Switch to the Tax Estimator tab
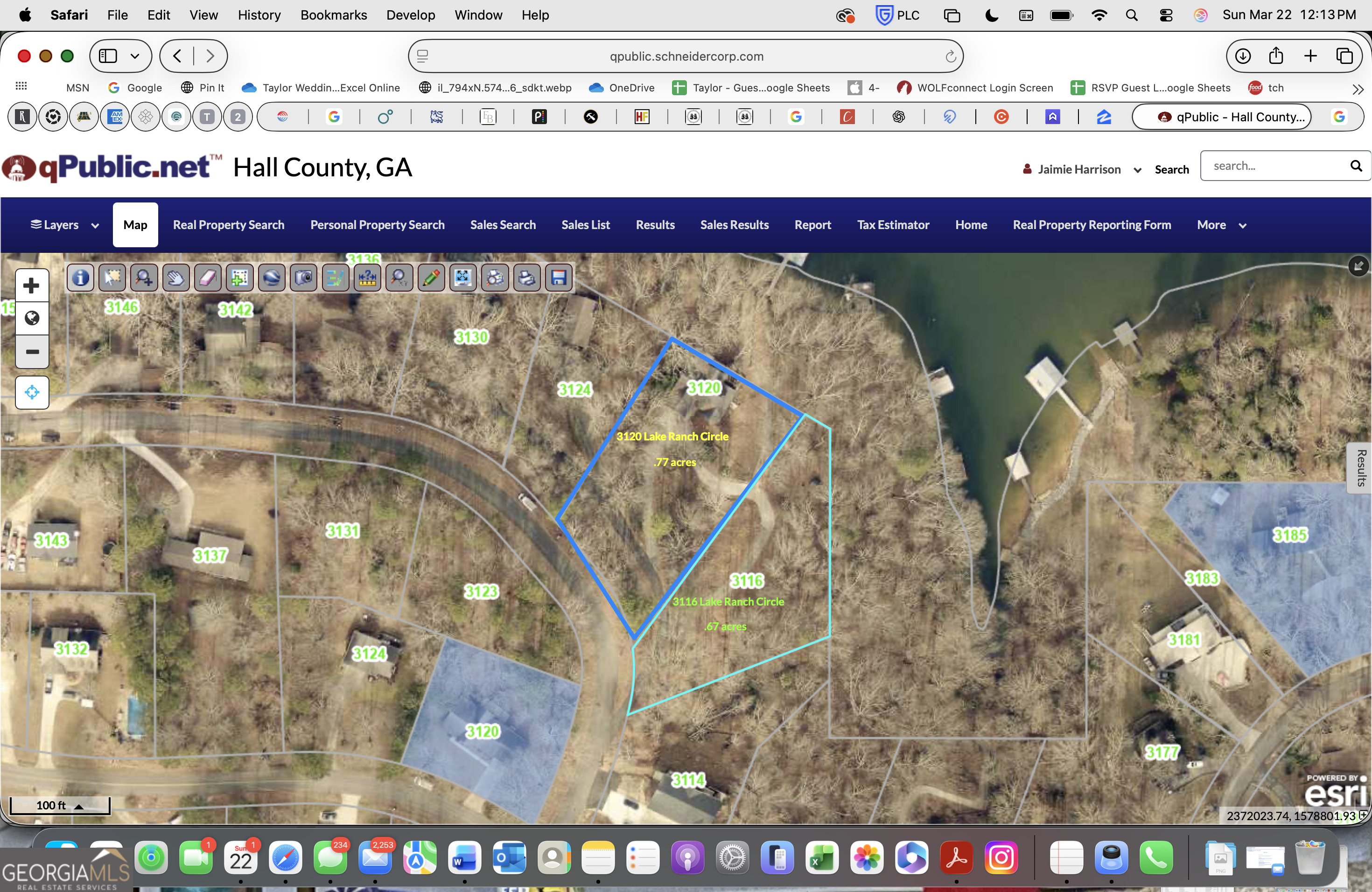 (893, 225)
